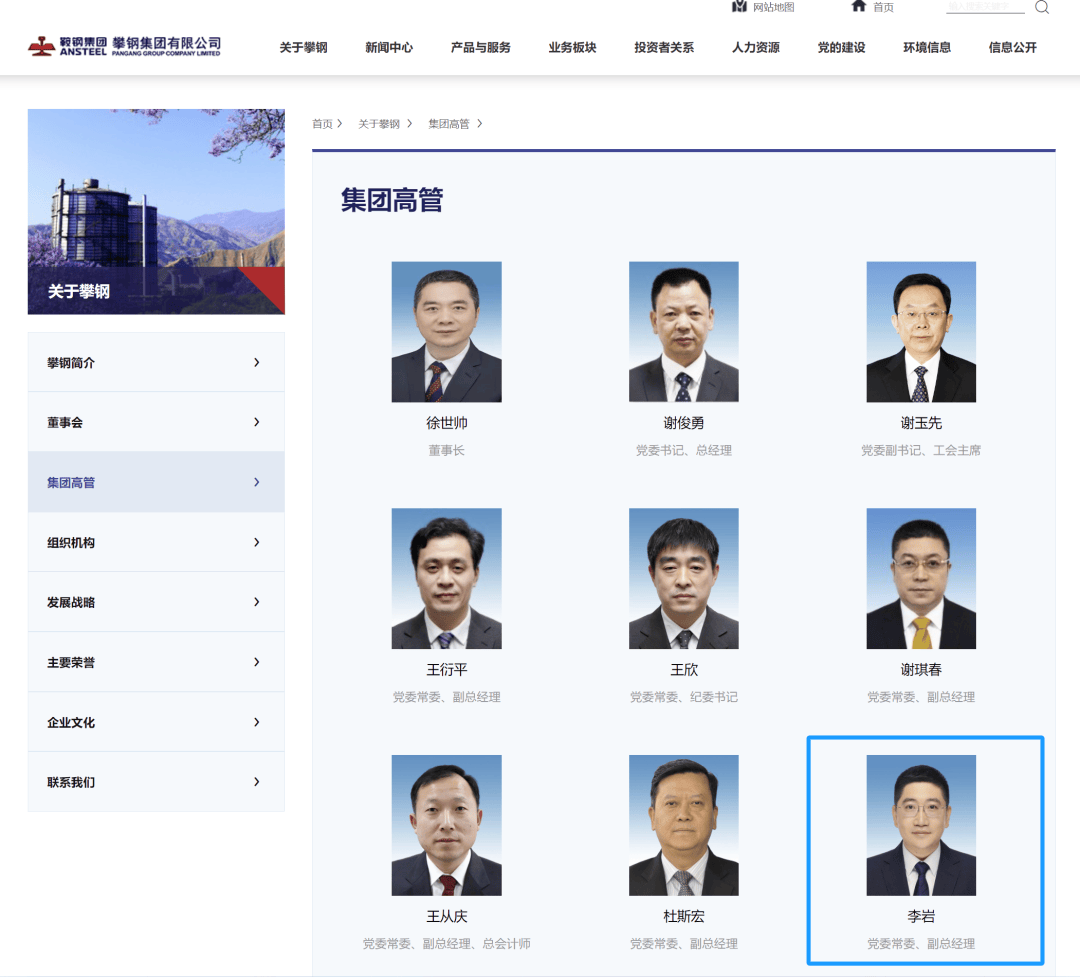
Task: Open 关于攀钢 in top navigation
Action: coord(303,47)
